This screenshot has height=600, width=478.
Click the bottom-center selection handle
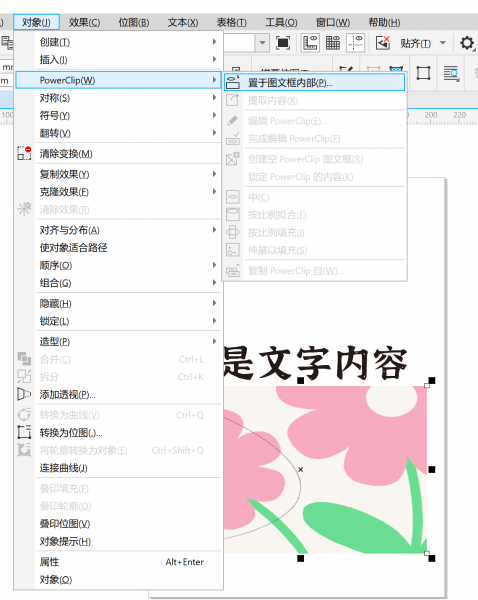[300, 559]
